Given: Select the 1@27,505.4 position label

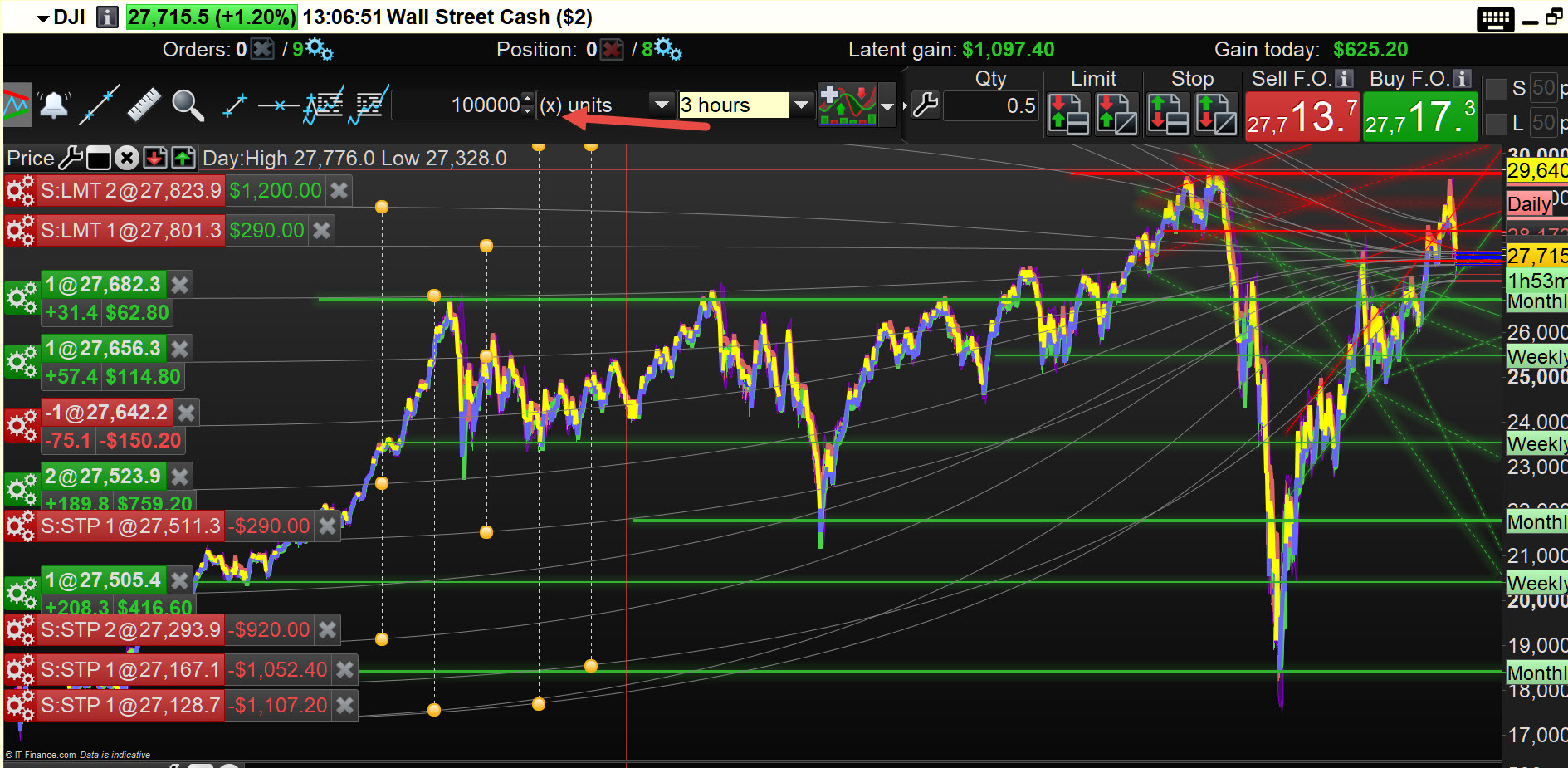Looking at the screenshot, I should coord(103,580).
